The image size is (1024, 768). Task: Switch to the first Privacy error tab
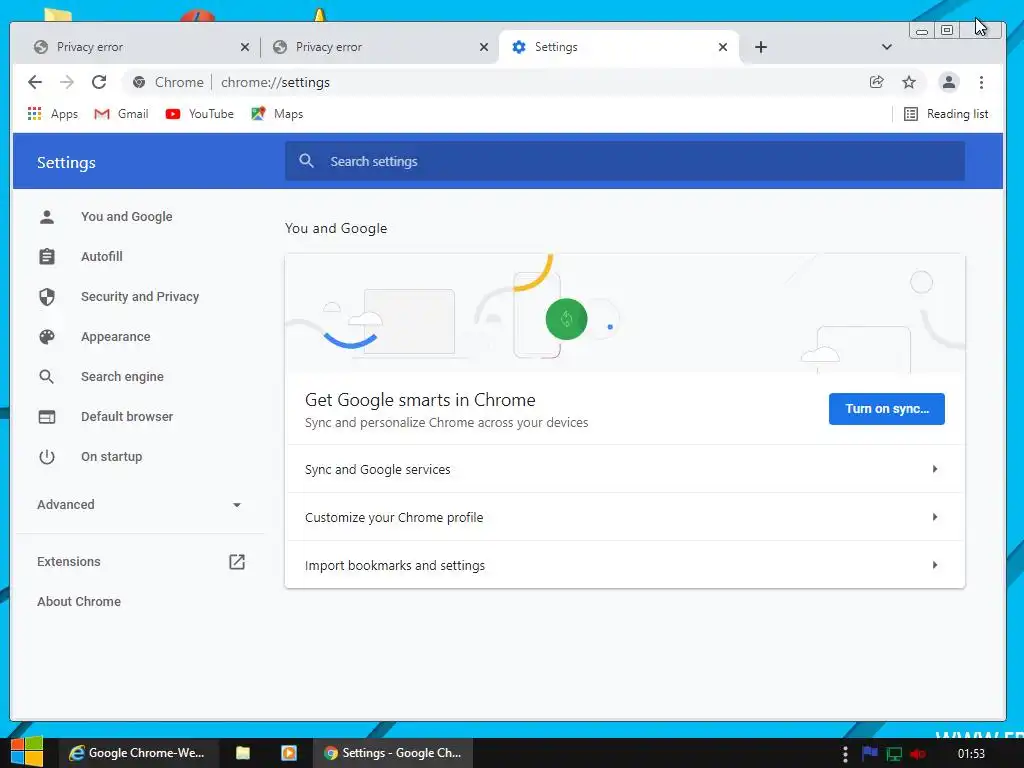pyautogui.click(x=140, y=47)
